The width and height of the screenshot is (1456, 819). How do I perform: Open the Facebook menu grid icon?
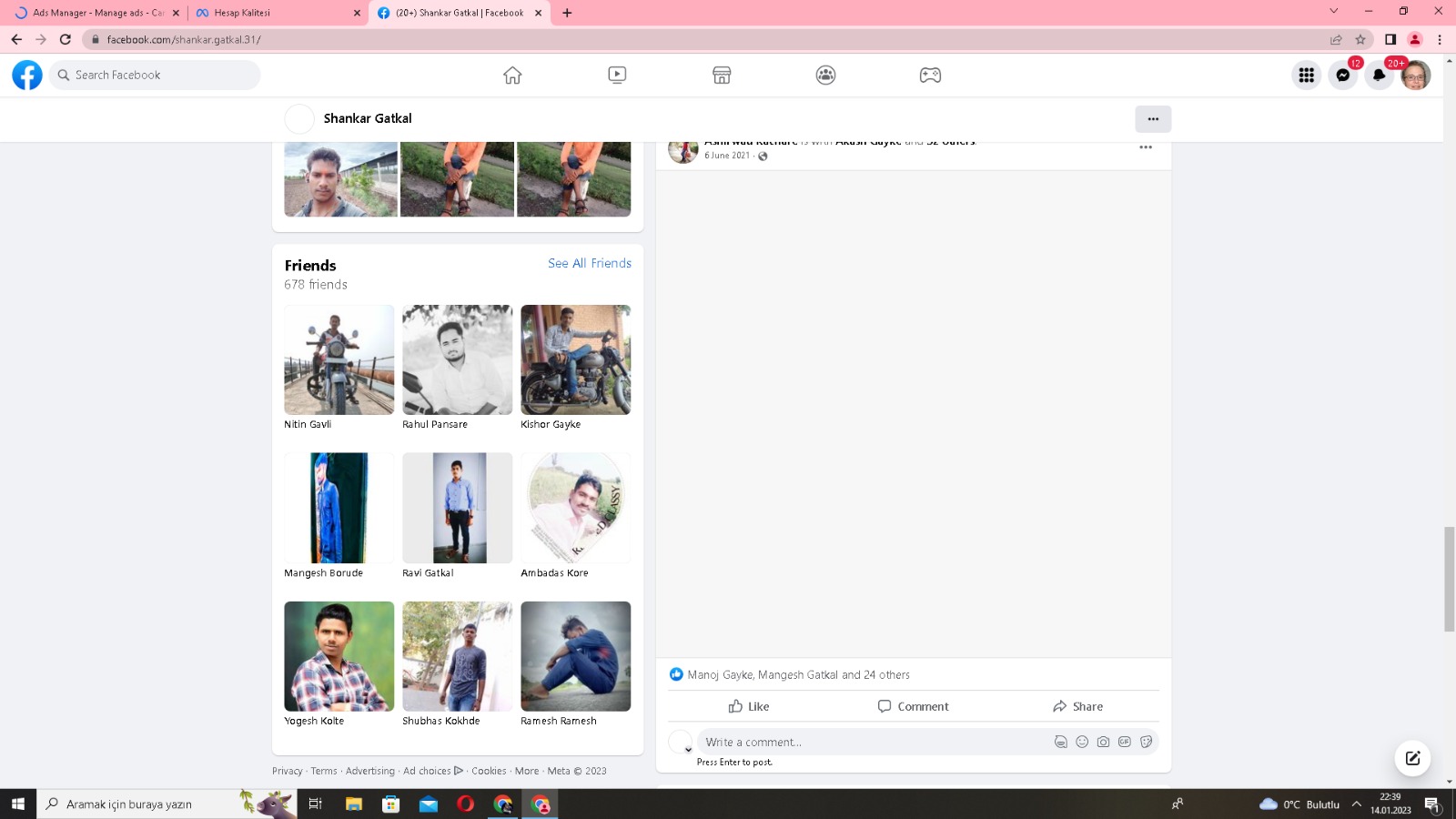(x=1307, y=76)
